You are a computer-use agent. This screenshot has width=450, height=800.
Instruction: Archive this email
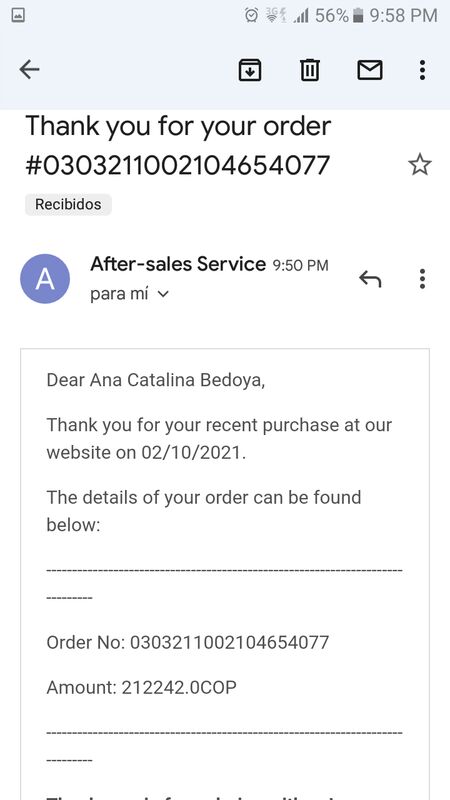click(250, 70)
